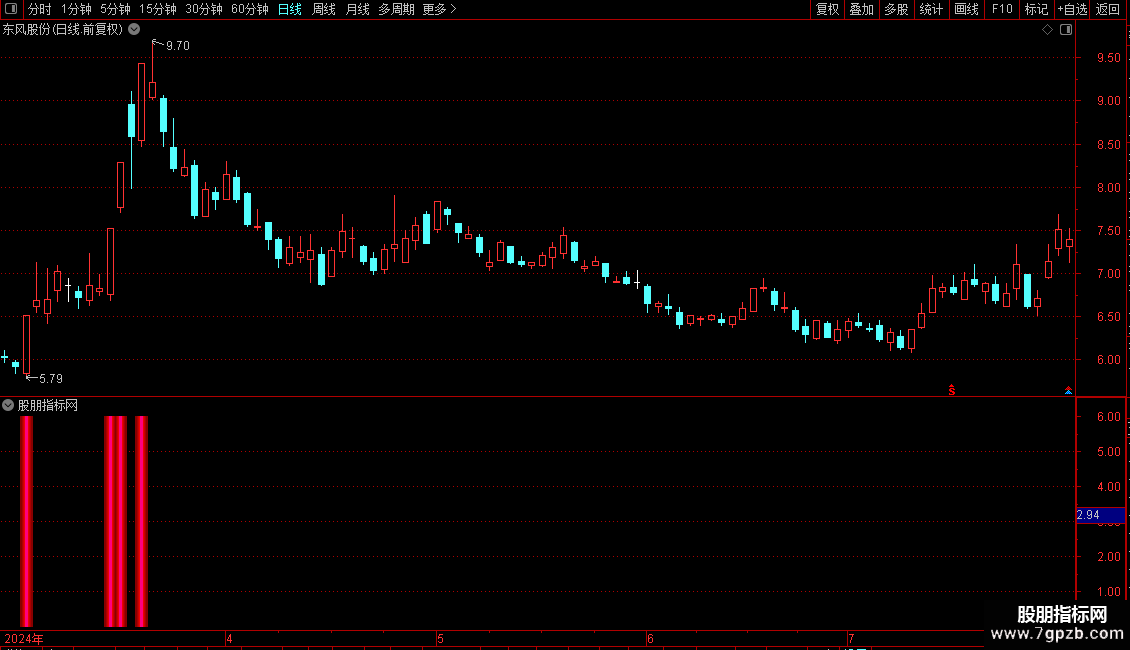The image size is (1130, 650).
Task: Click the diamond icon above the price axis
Action: pos(1048,30)
